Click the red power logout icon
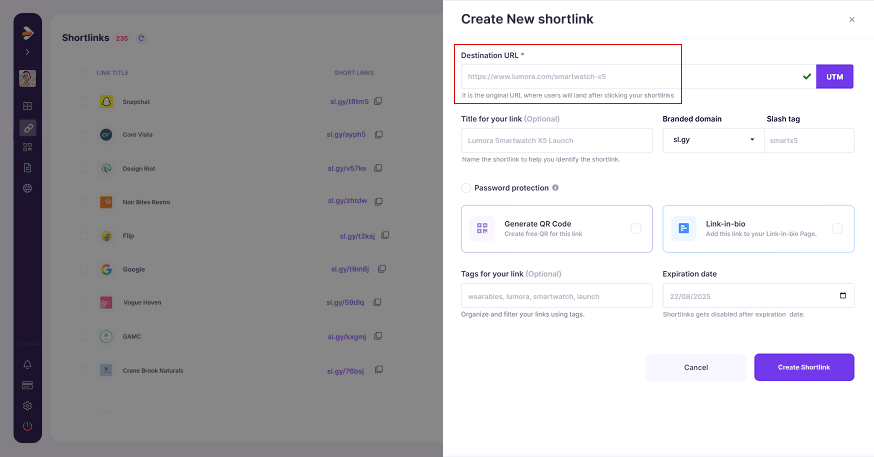Image resolution: width=874 pixels, height=457 pixels. 27,426
